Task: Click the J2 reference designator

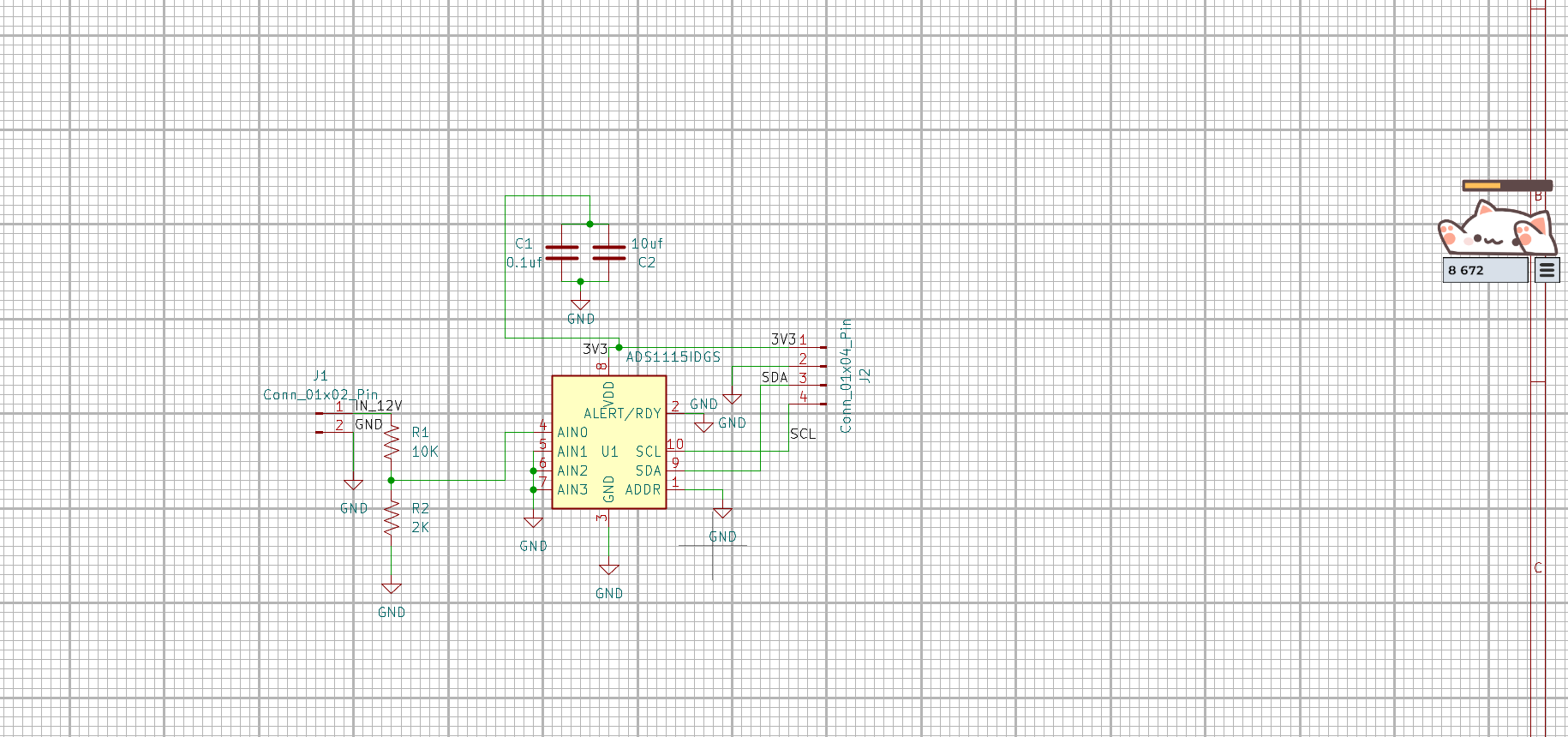Action: coord(865,375)
